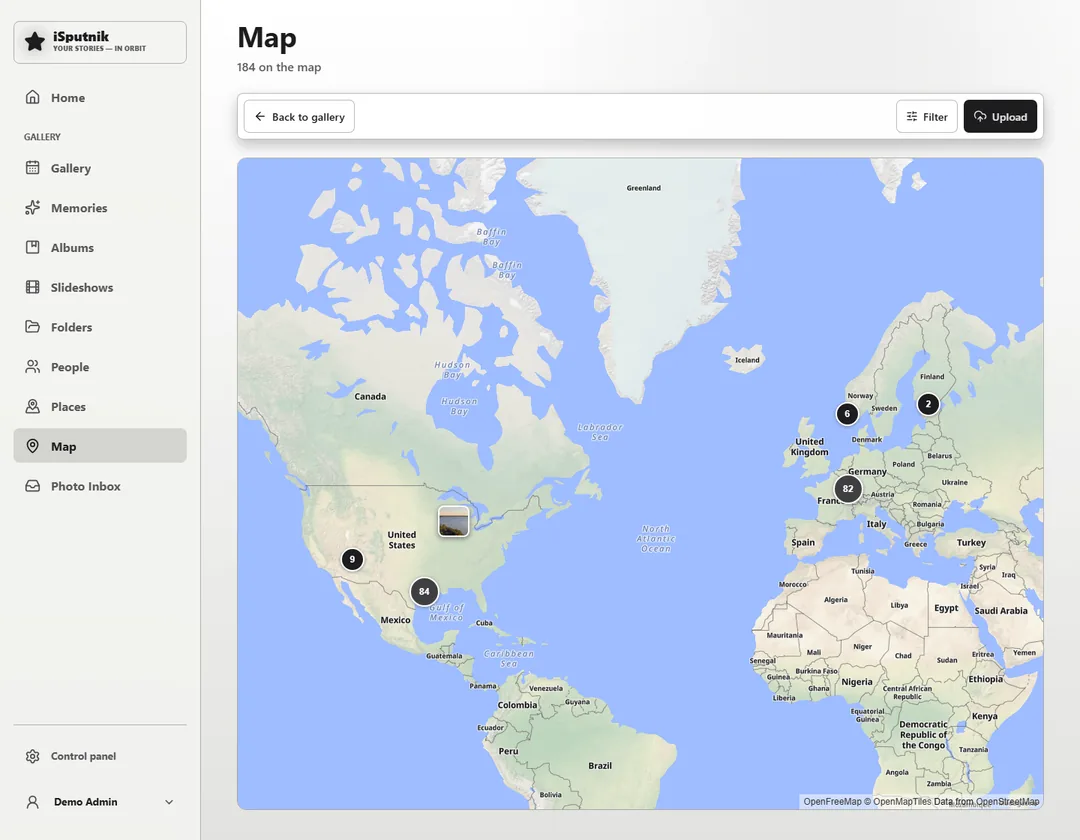The width and height of the screenshot is (1080, 840).
Task: Open Home from the sidebar
Action: pos(100,98)
